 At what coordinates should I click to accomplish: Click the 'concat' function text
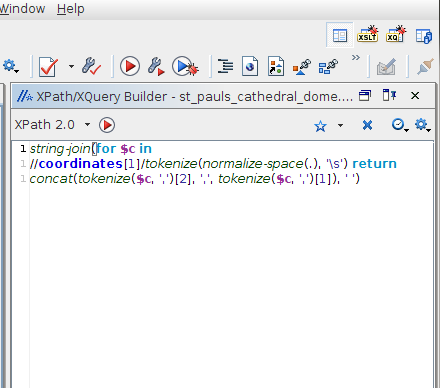[x=51, y=179]
